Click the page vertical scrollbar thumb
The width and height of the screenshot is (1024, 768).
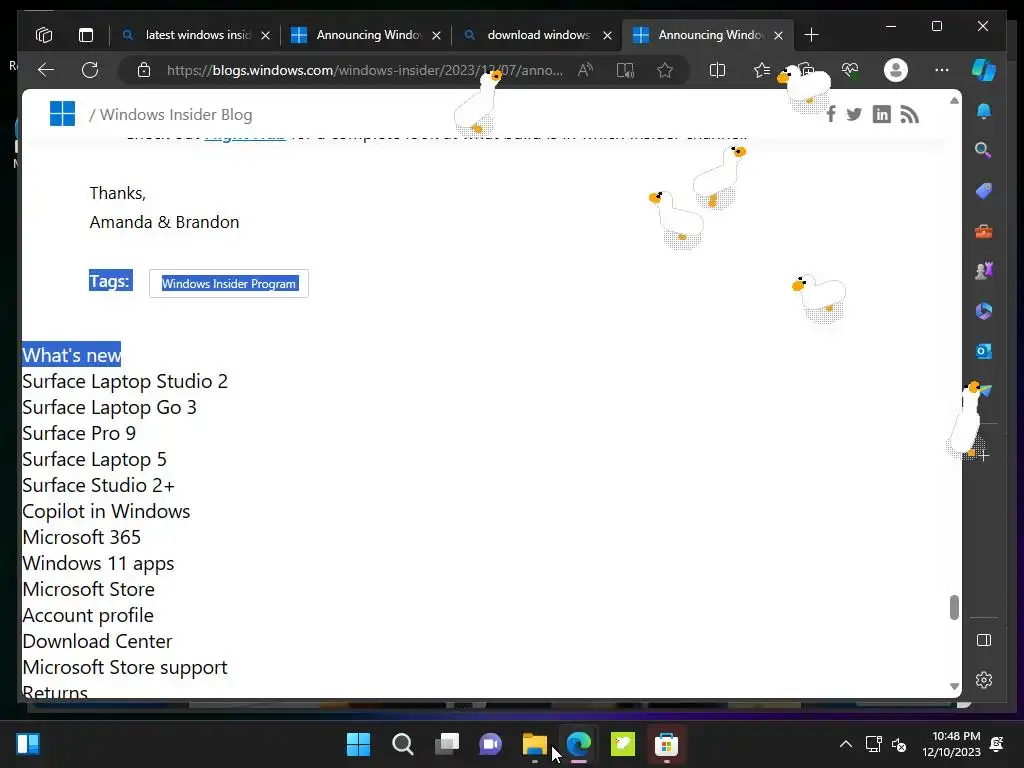point(954,607)
